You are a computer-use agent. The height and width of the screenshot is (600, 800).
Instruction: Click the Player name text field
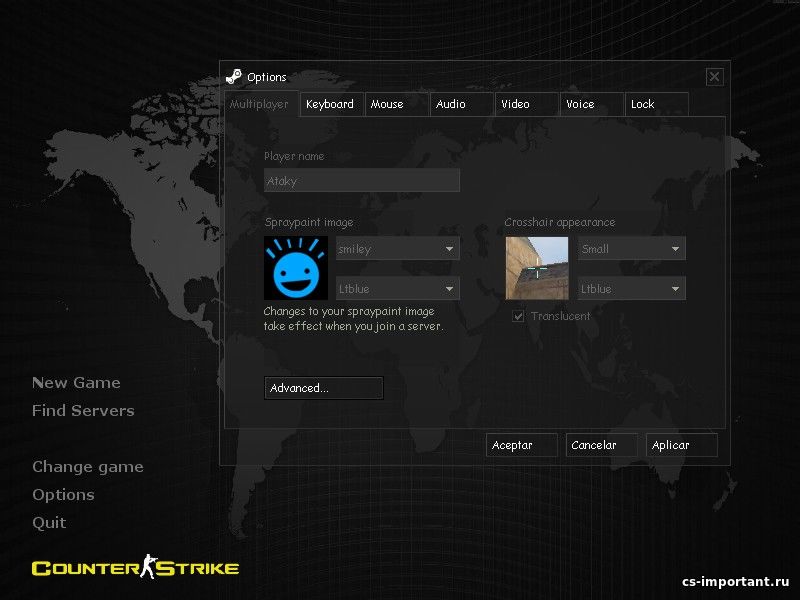pyautogui.click(x=362, y=181)
